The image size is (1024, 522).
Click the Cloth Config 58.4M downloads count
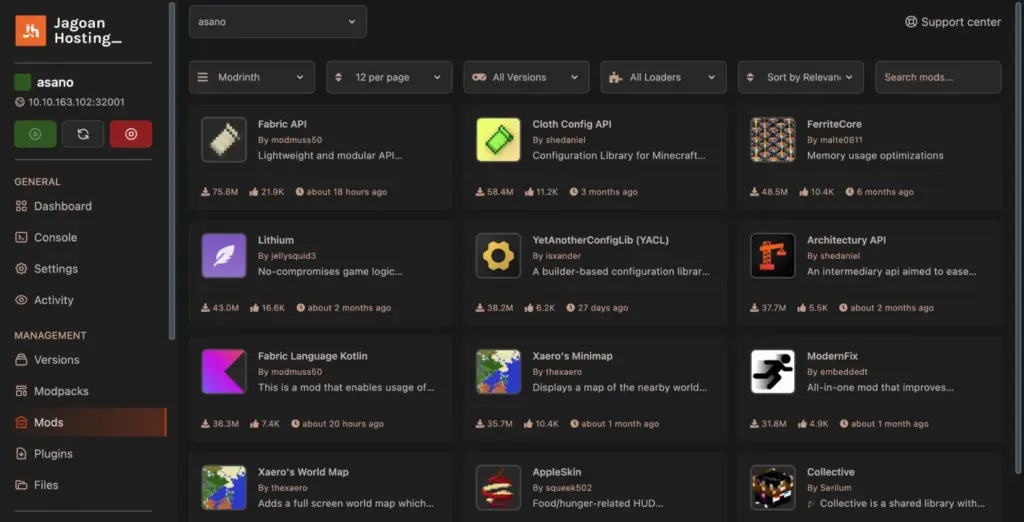pyautogui.click(x=494, y=192)
